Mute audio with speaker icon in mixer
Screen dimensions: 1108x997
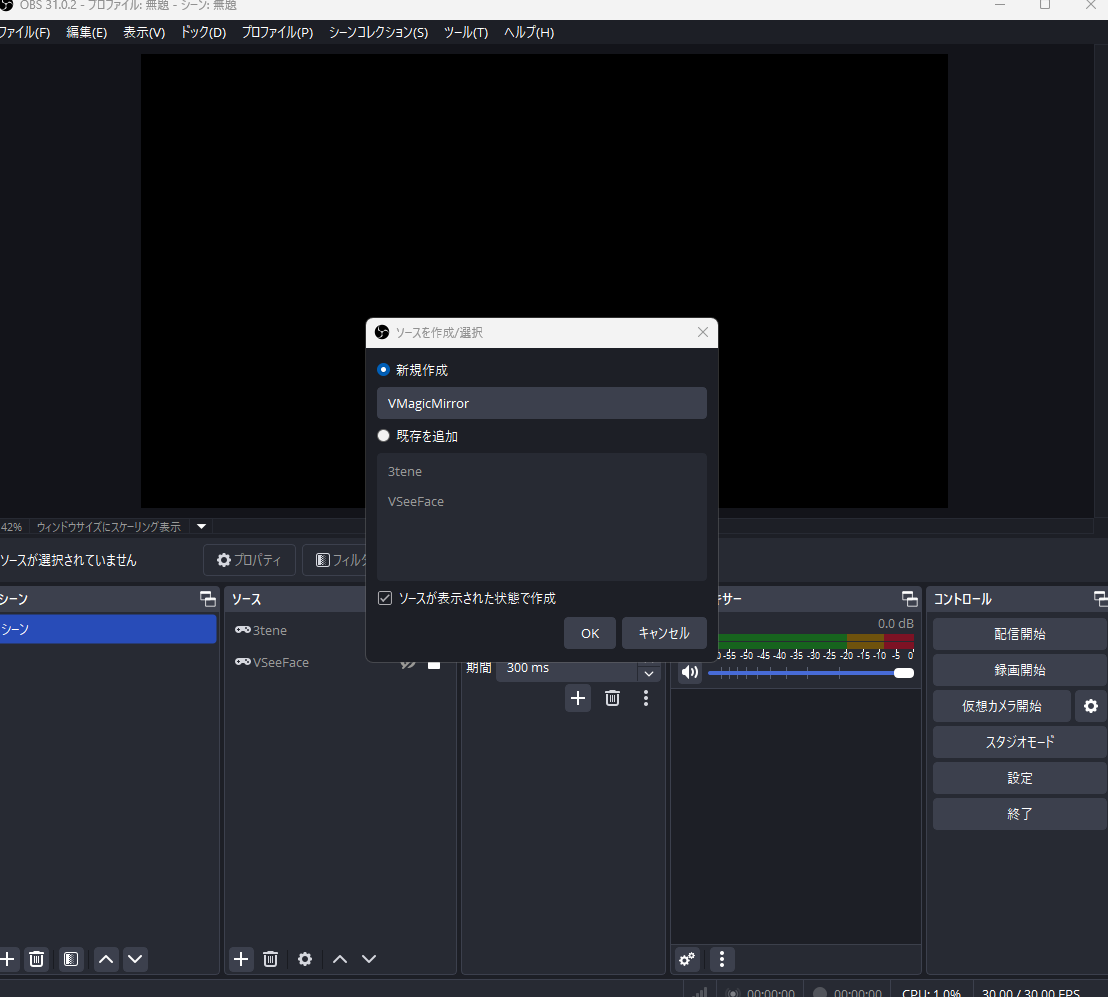point(690,672)
